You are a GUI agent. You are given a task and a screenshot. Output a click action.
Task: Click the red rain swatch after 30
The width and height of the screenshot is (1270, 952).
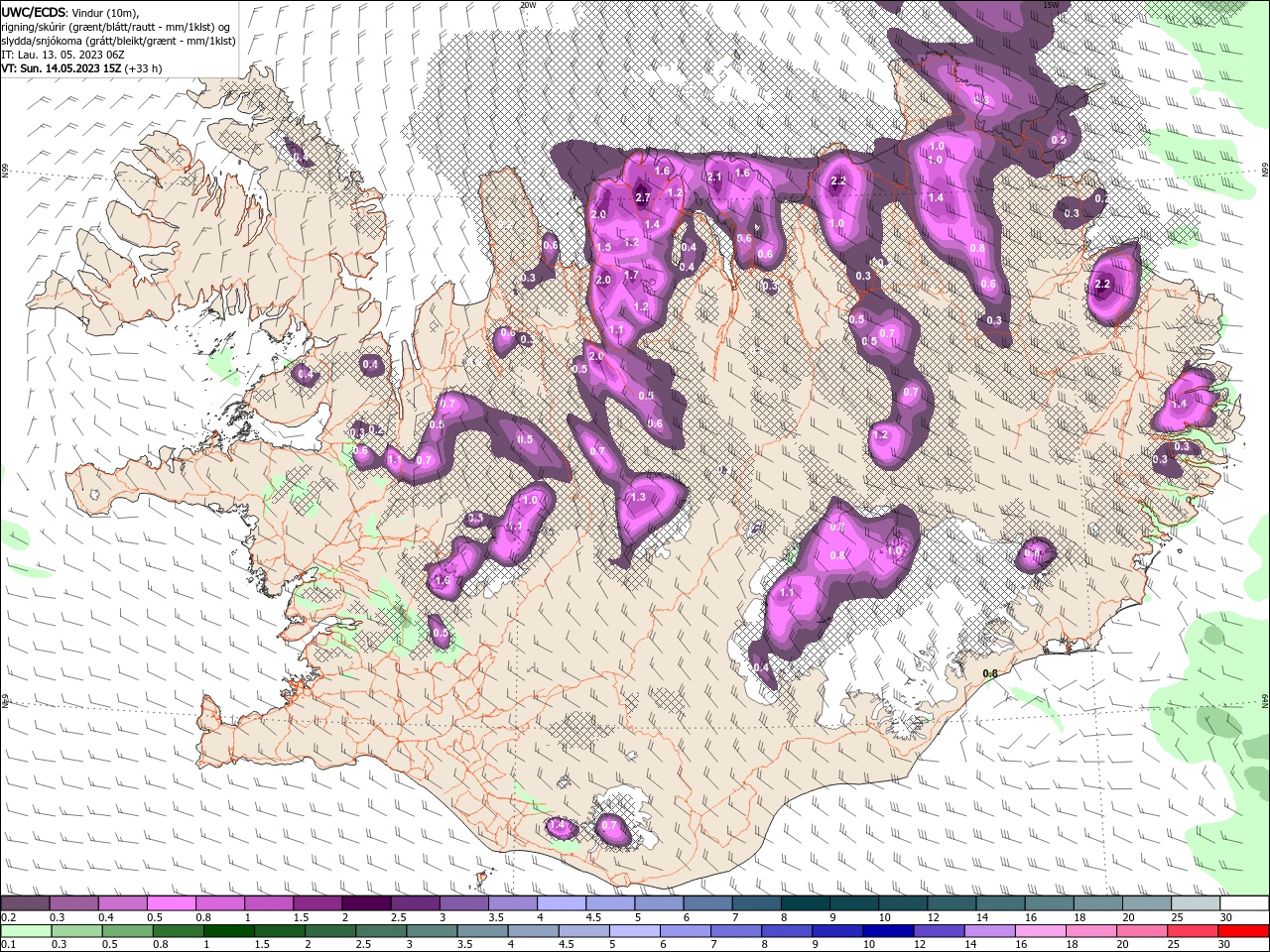point(1243,931)
